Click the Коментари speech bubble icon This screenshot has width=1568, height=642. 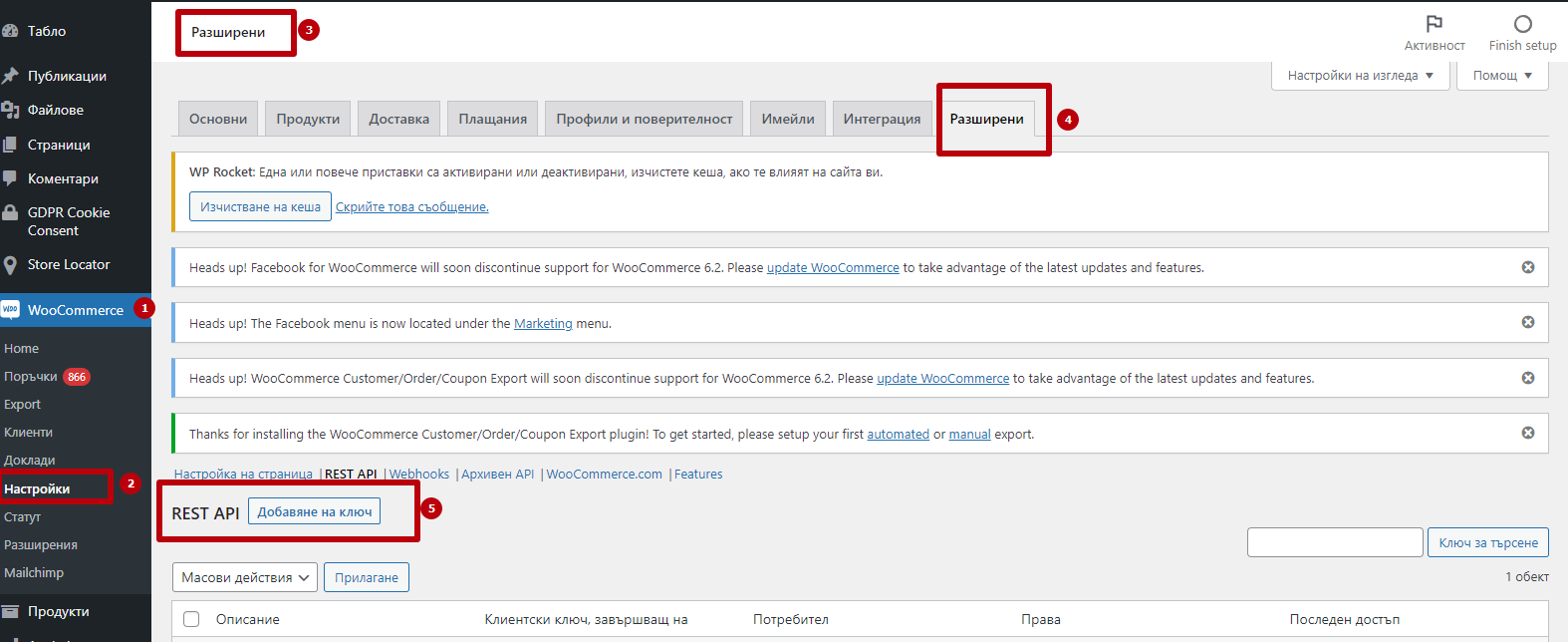(x=10, y=178)
